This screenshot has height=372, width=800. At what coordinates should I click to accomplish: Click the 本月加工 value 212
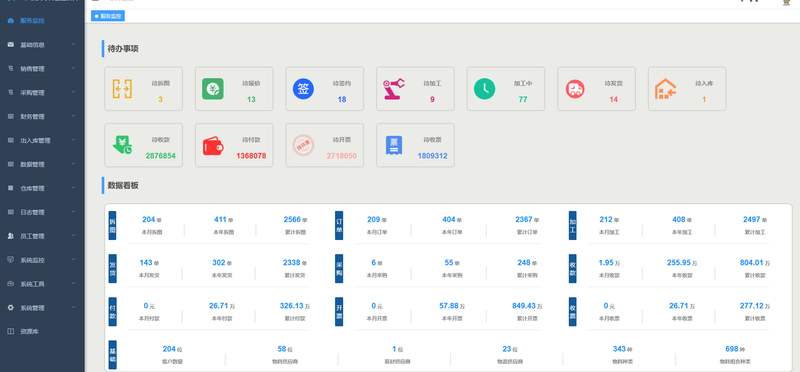click(606, 219)
